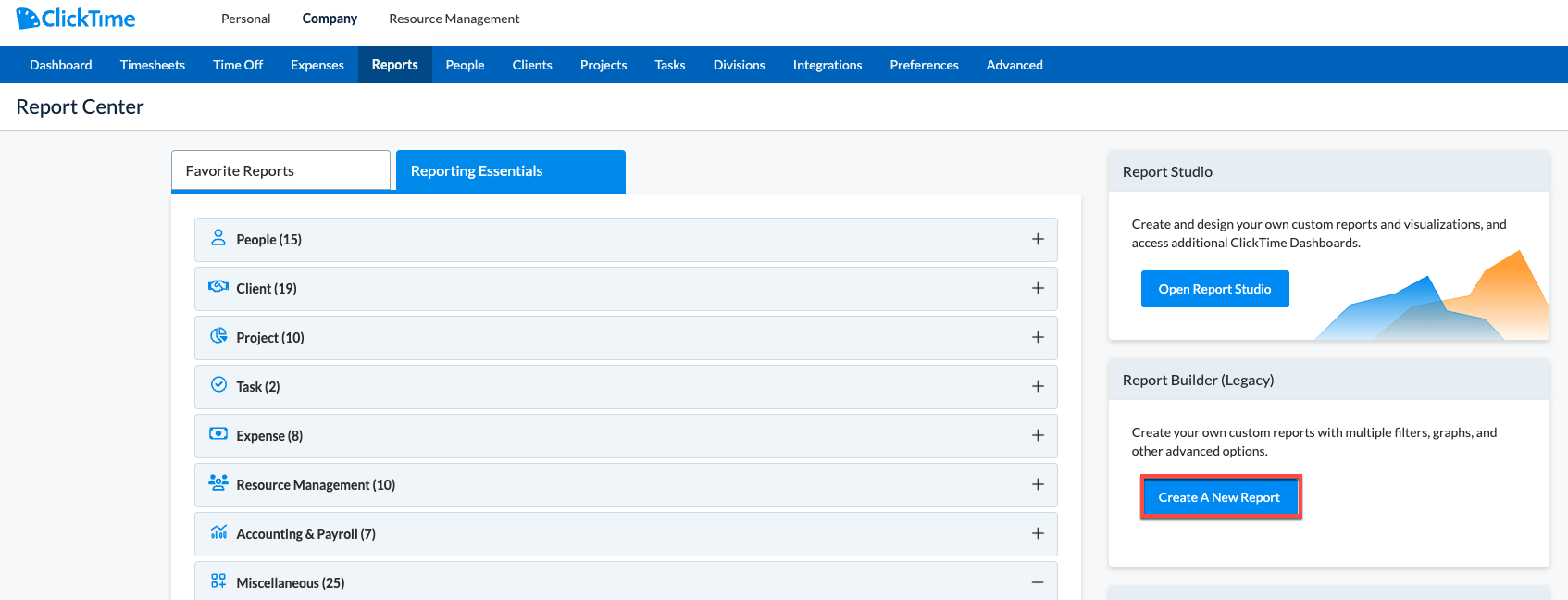Expand the Expense (8) section
Viewport: 1568px width, 600px height.
(1038, 435)
